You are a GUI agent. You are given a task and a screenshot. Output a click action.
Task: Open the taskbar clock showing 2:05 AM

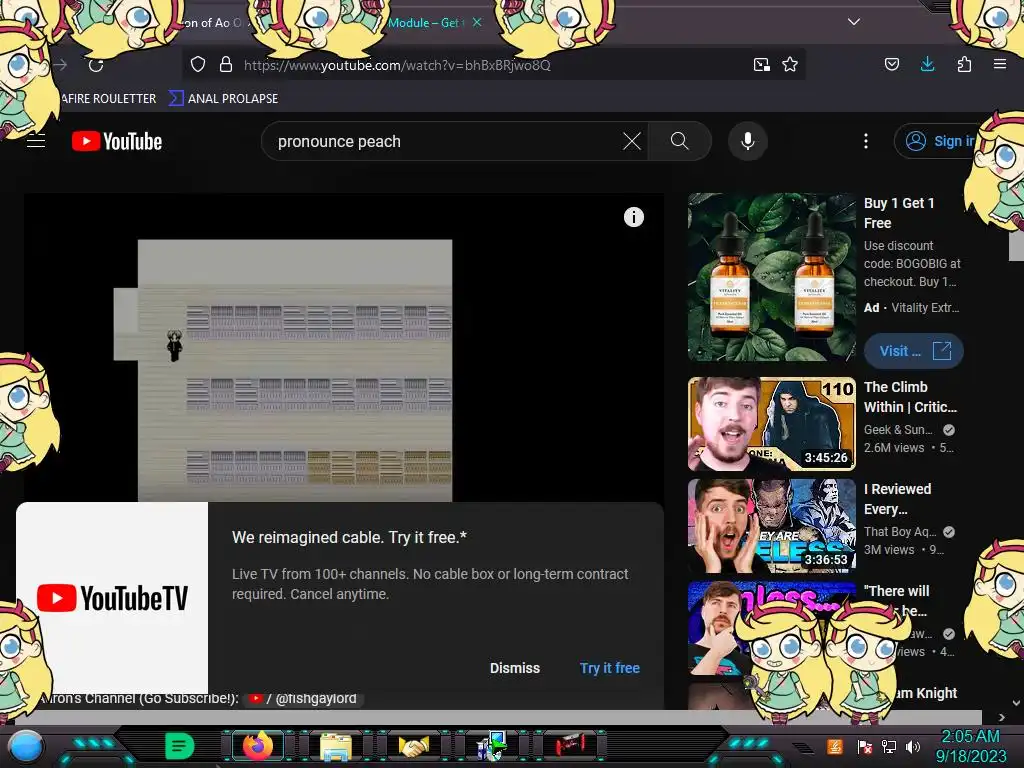(x=971, y=746)
